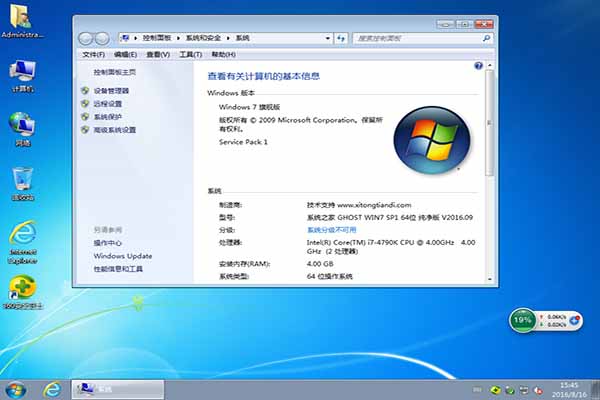This screenshot has height=400, width=600.
Task: Select the System window taskbar button
Action: tap(118, 390)
